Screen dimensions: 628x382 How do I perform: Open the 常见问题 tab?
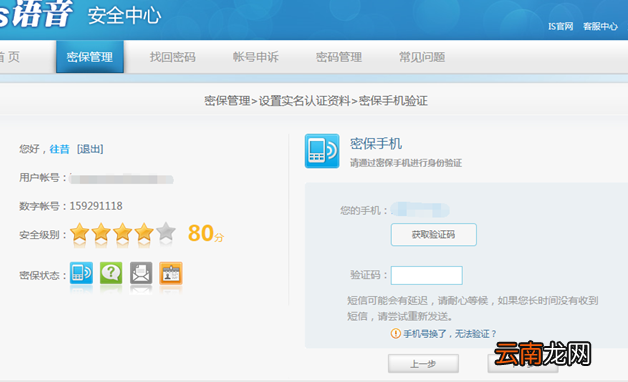pyautogui.click(x=422, y=57)
